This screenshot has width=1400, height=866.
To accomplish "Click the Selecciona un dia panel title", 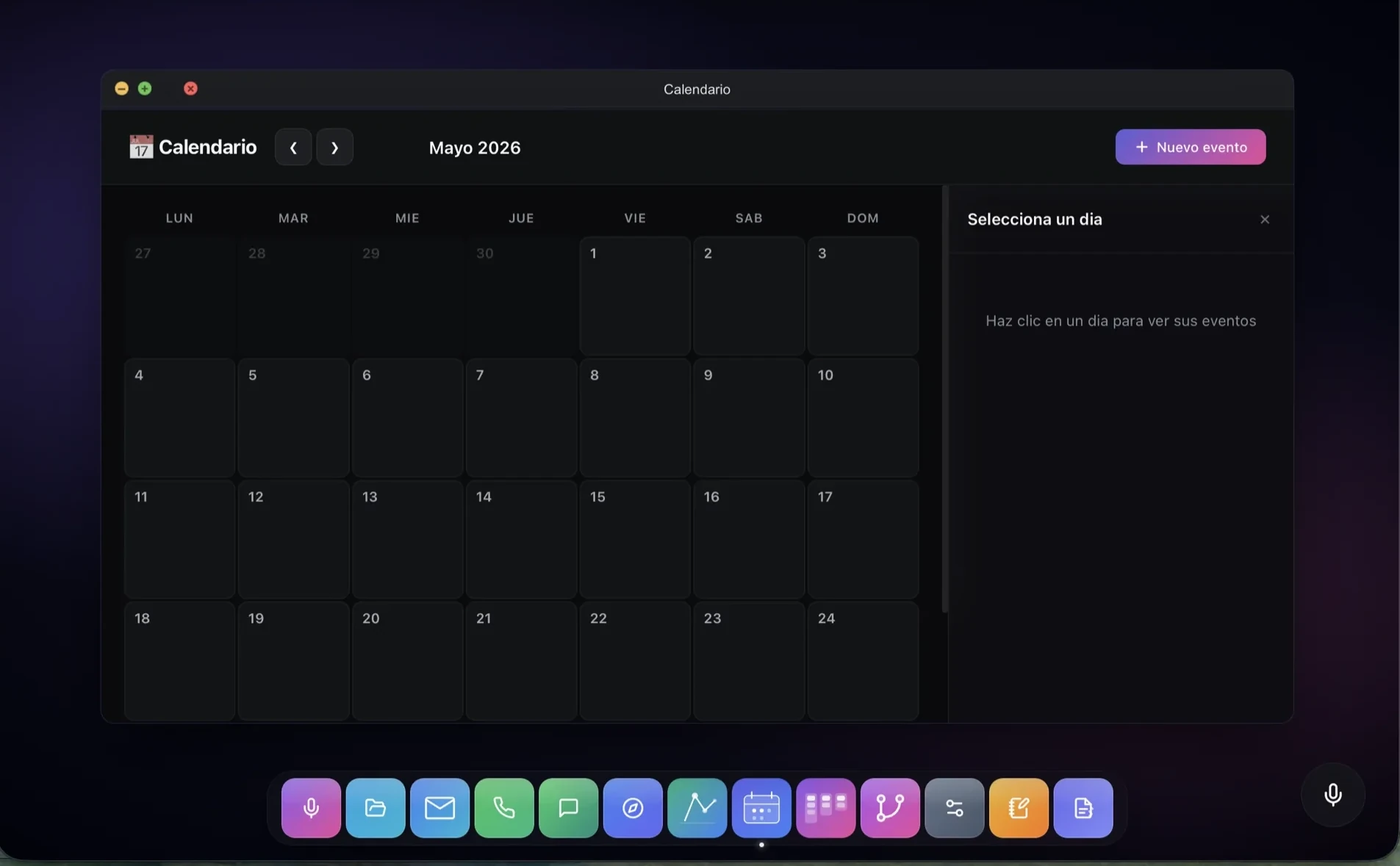I will click(1035, 220).
